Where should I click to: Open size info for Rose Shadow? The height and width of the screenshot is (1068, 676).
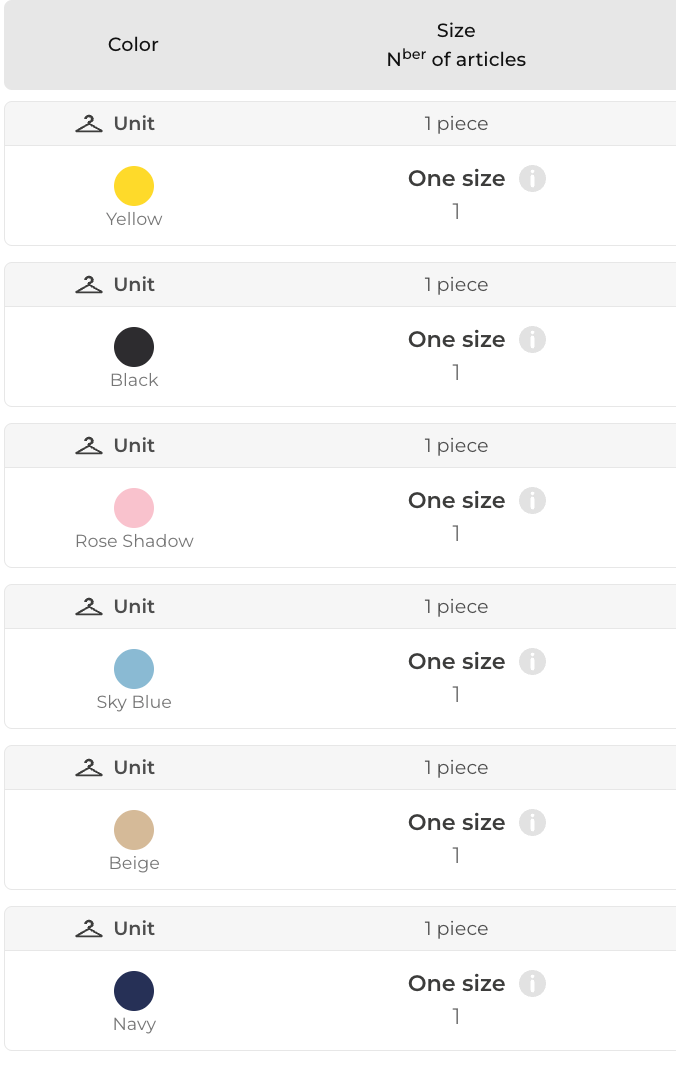[532, 501]
